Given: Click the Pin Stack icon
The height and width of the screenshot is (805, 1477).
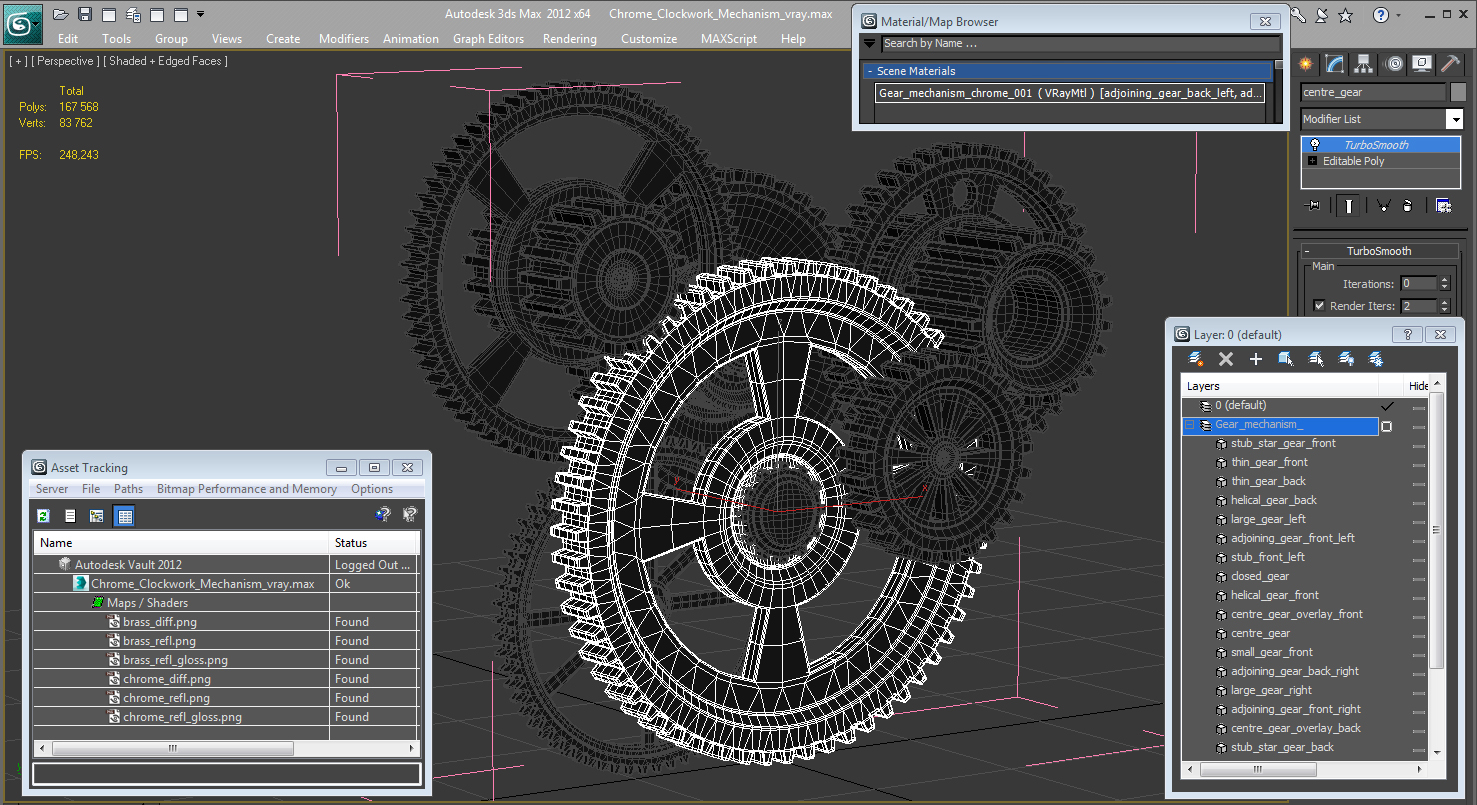Looking at the screenshot, I should (1313, 205).
